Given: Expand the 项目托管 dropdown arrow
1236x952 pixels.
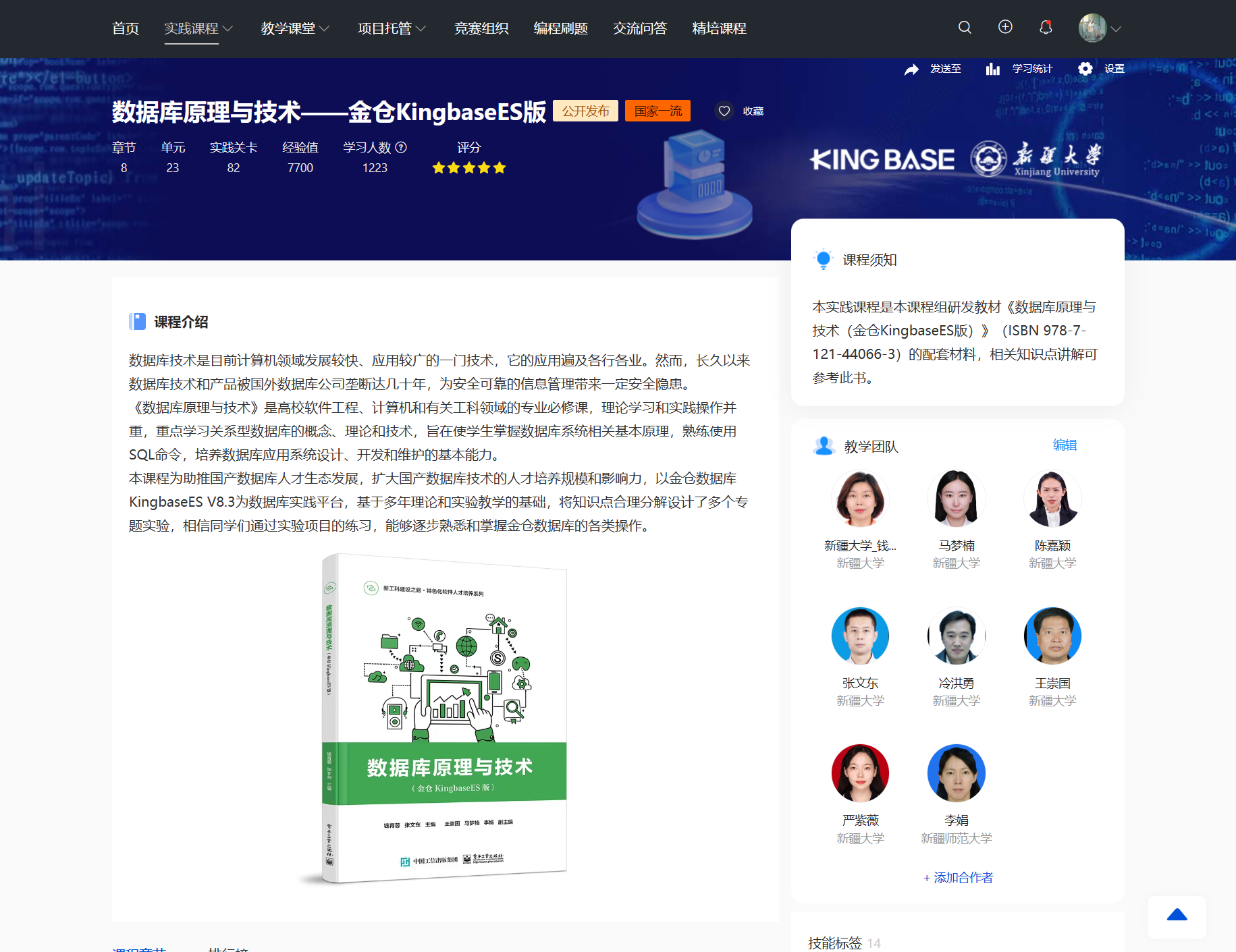Looking at the screenshot, I should click(x=421, y=28).
